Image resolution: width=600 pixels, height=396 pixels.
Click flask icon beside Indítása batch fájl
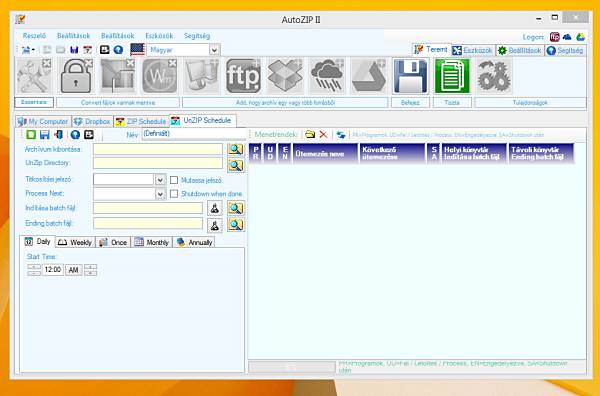[x=215, y=208]
